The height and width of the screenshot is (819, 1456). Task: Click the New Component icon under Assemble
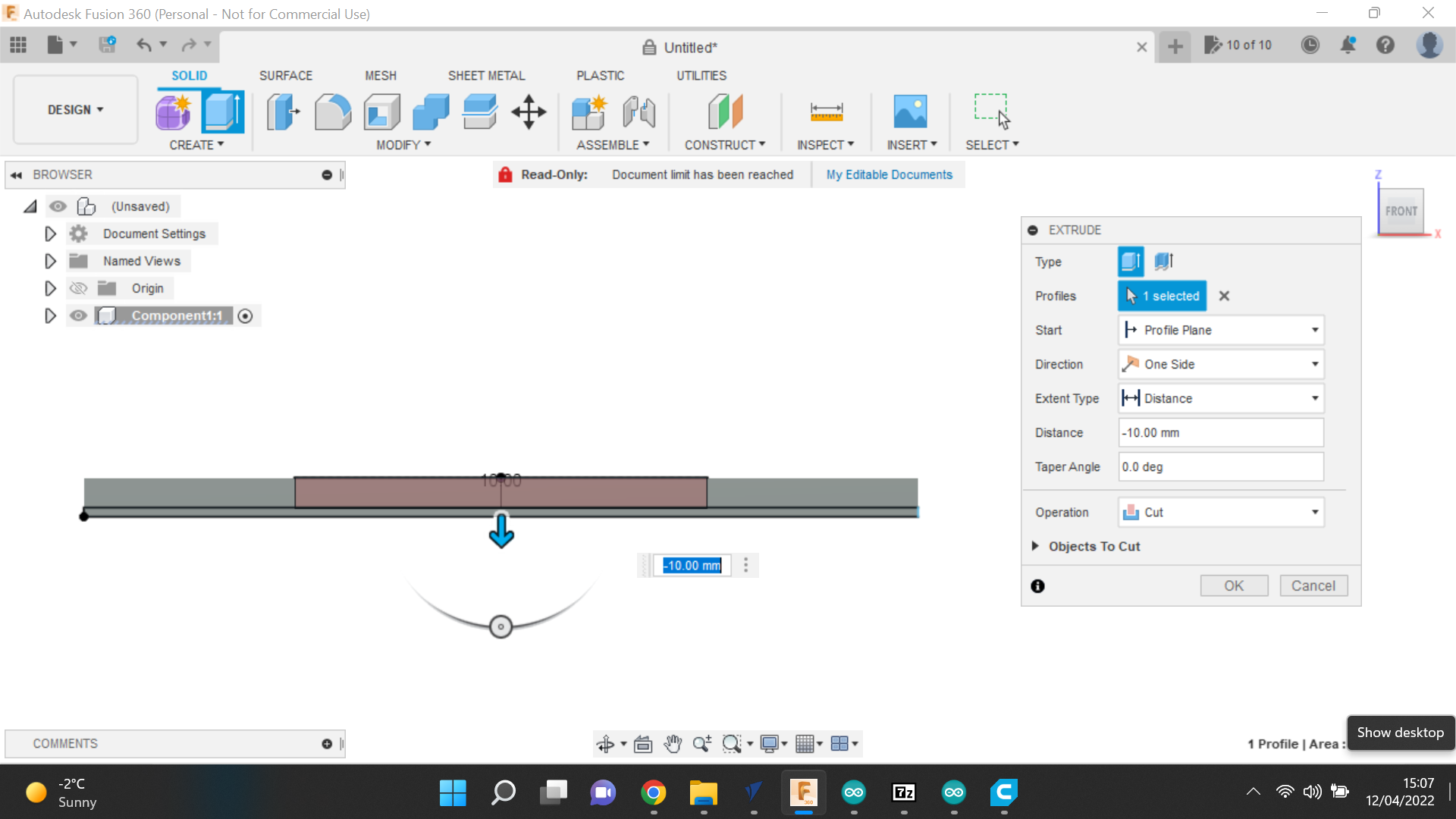coord(590,111)
